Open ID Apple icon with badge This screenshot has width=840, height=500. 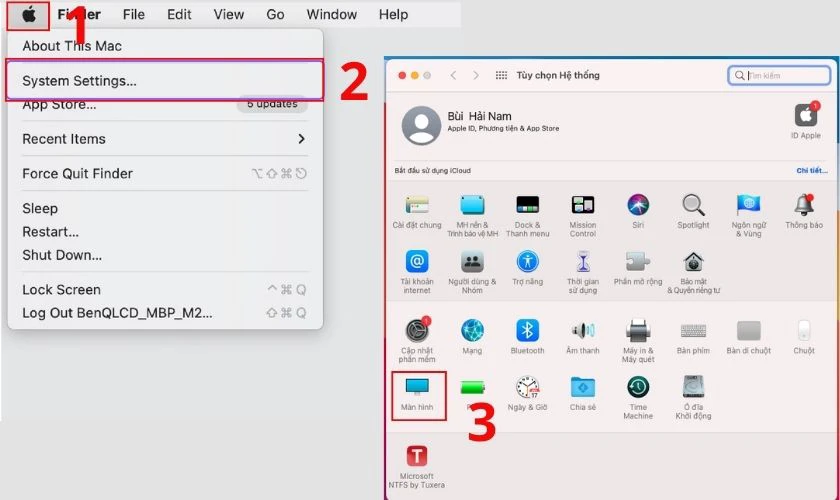pos(805,114)
